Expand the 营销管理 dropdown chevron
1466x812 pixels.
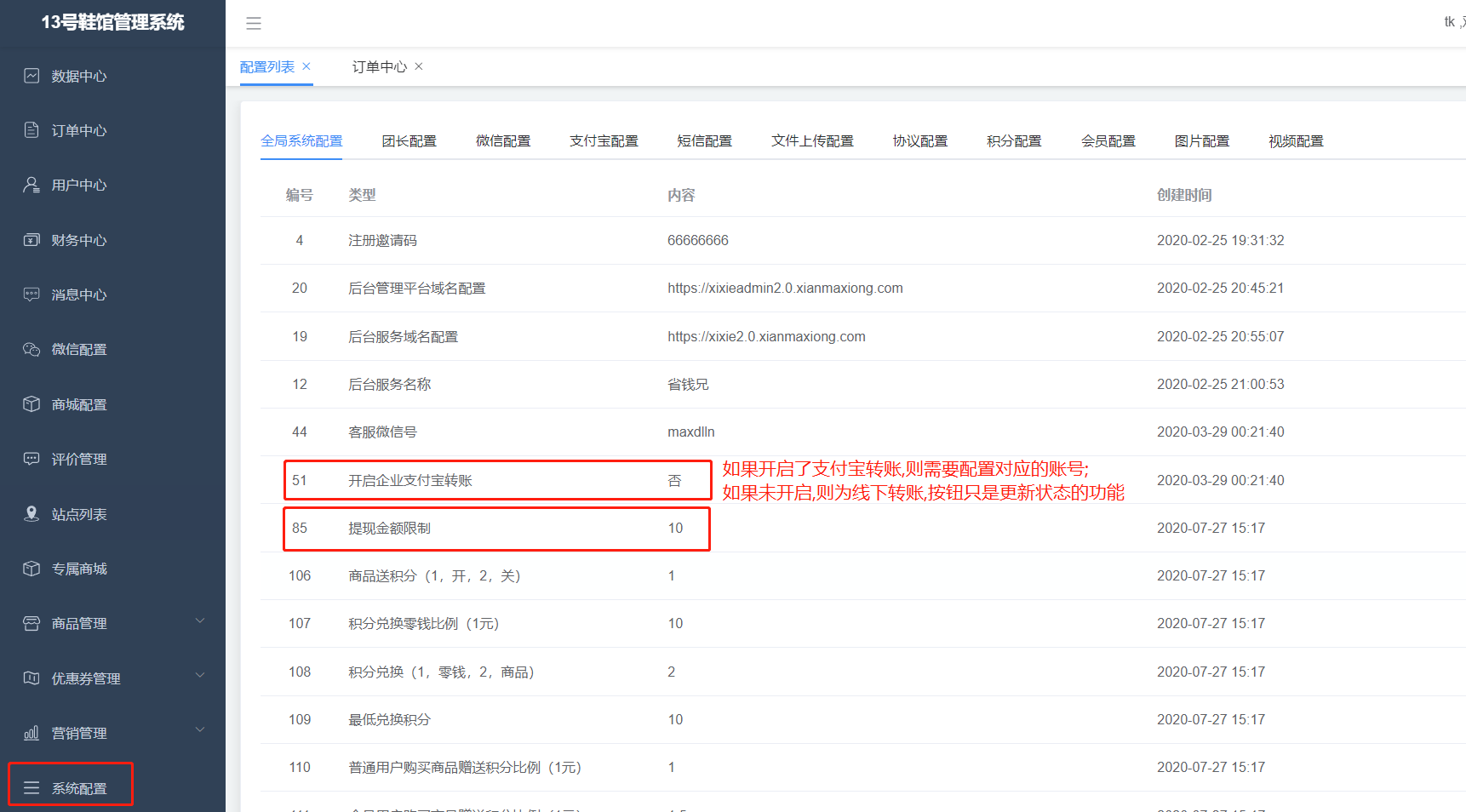point(200,730)
